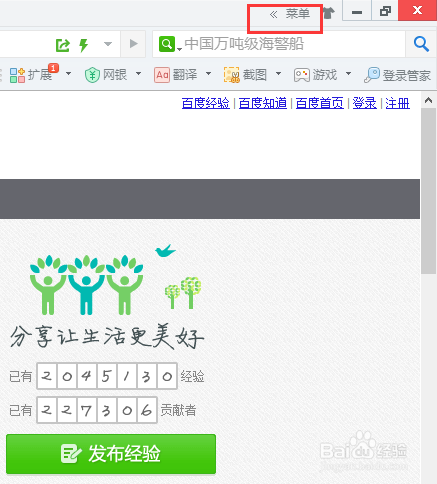Image resolution: width=437 pixels, height=484 pixels.
Task: Click the 截图 screenshot scissors icon
Action: [232, 75]
